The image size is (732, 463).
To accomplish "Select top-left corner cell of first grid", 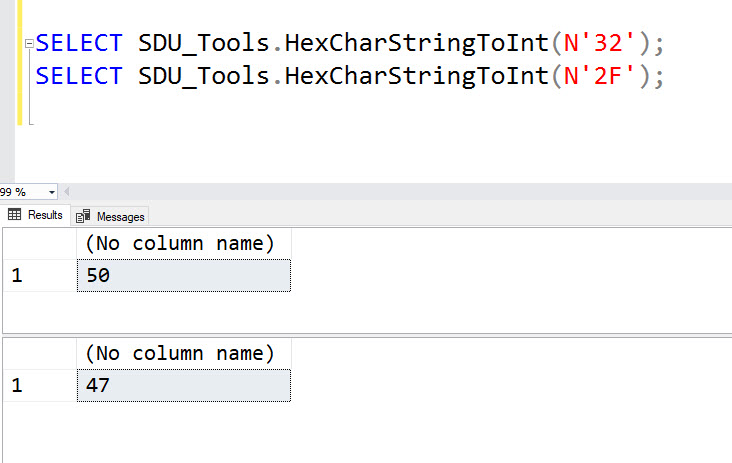I will click(40, 244).
